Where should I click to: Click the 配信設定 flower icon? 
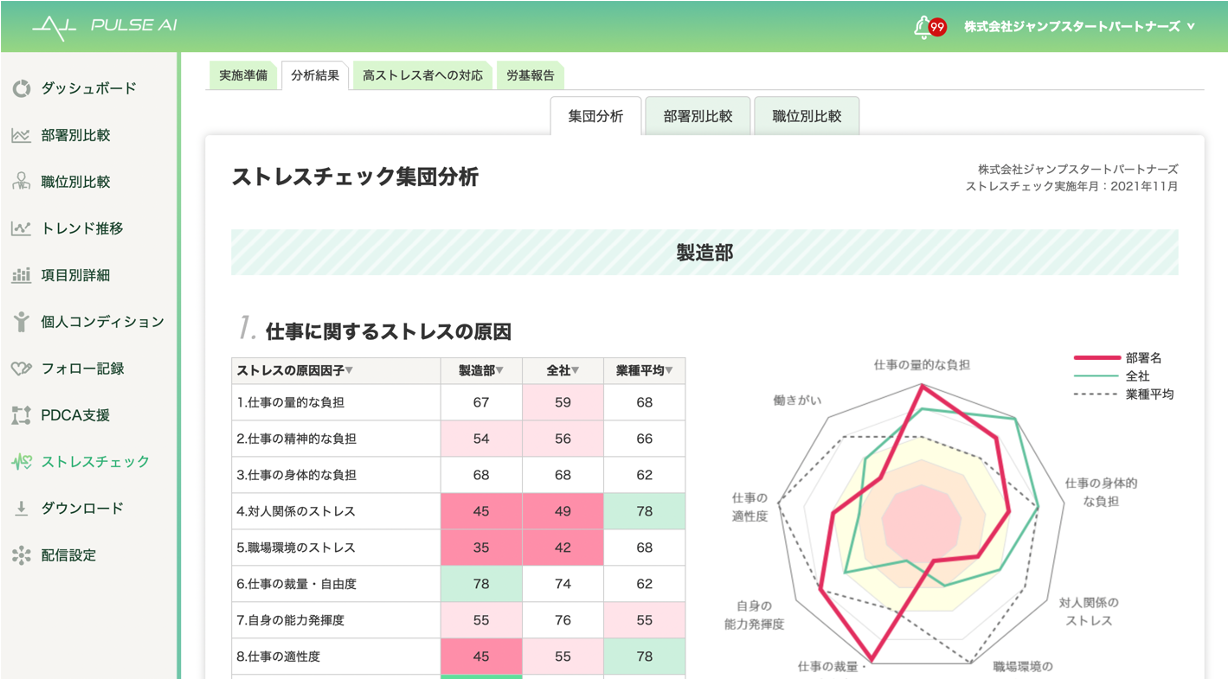21,555
